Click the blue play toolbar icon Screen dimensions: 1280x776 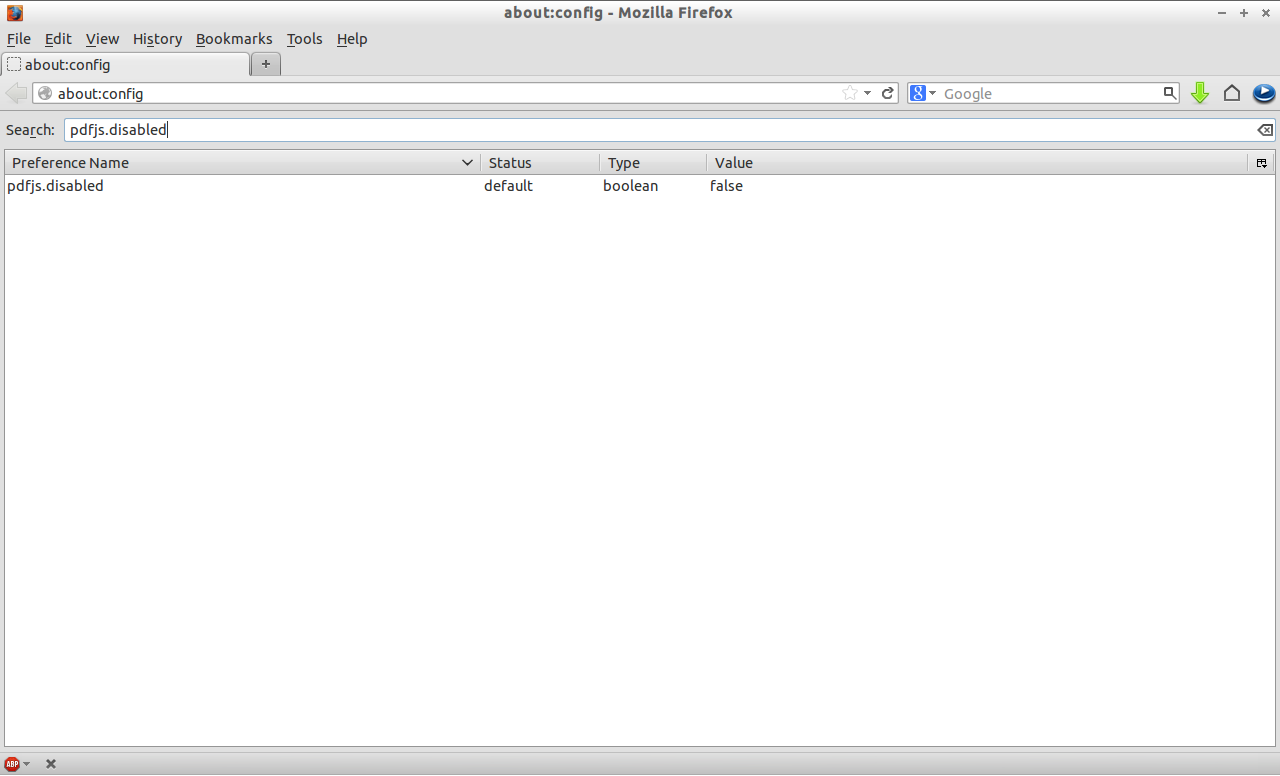[x=1263, y=93]
